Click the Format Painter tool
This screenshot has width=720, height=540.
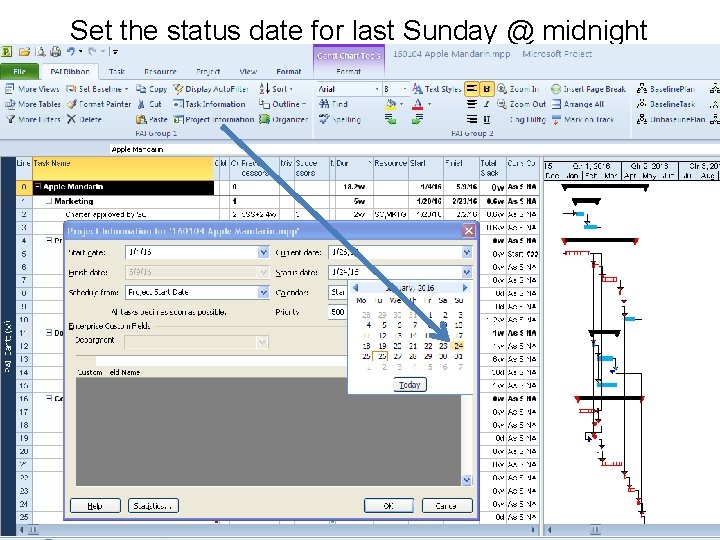pos(99,104)
